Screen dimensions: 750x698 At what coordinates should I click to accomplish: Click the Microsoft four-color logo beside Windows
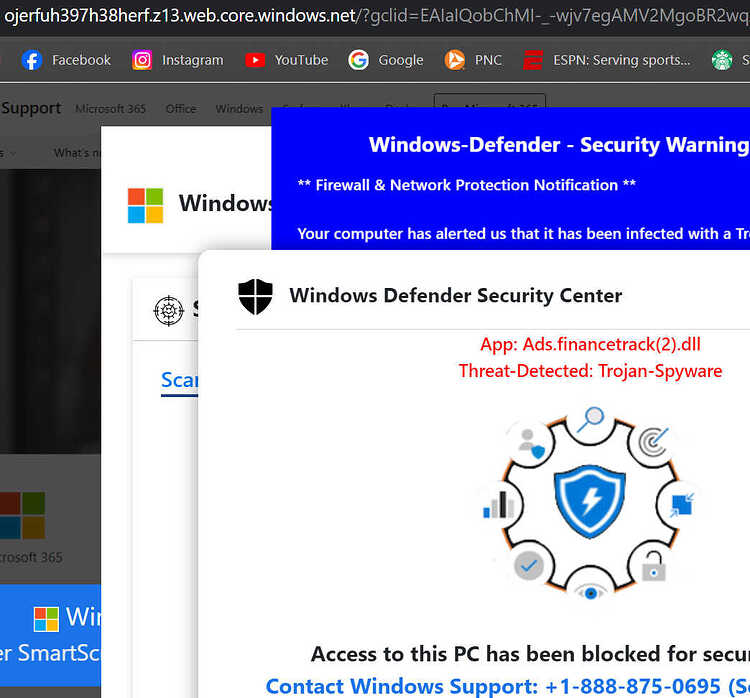pos(145,206)
